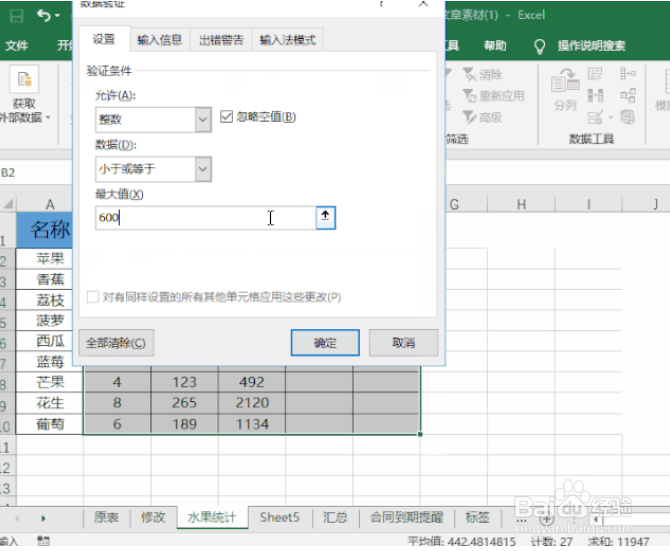Expand the 获取外部数据 dropdown arrow
The image size is (670, 551).
48,117
